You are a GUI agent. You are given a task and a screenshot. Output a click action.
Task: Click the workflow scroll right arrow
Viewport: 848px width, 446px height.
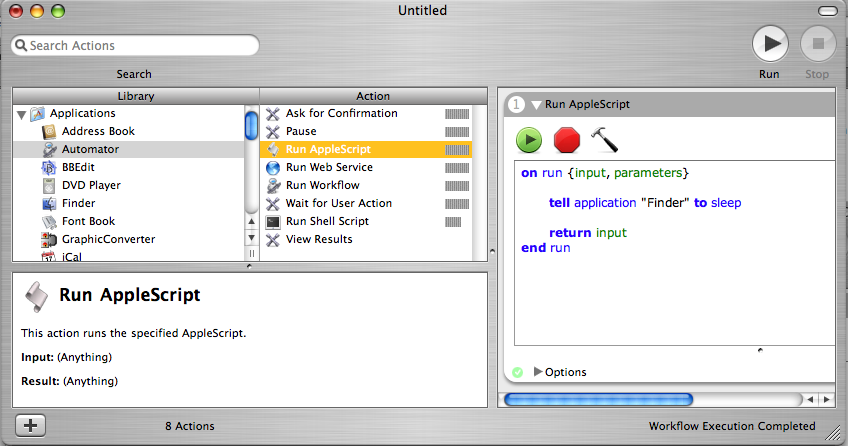click(x=826, y=400)
